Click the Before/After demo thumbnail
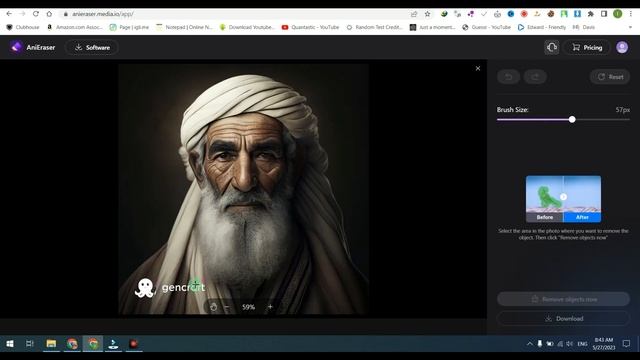Viewport: 640px width, 360px height. point(563,199)
